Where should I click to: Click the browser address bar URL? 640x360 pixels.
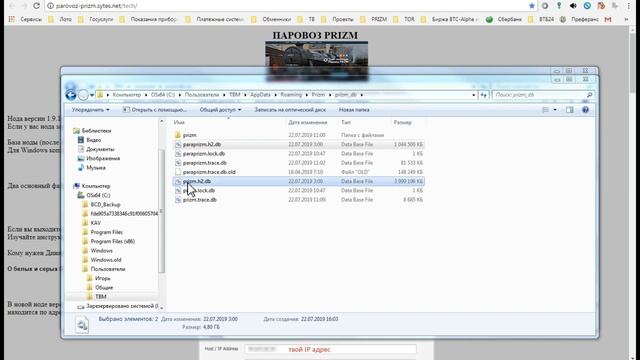97,6
